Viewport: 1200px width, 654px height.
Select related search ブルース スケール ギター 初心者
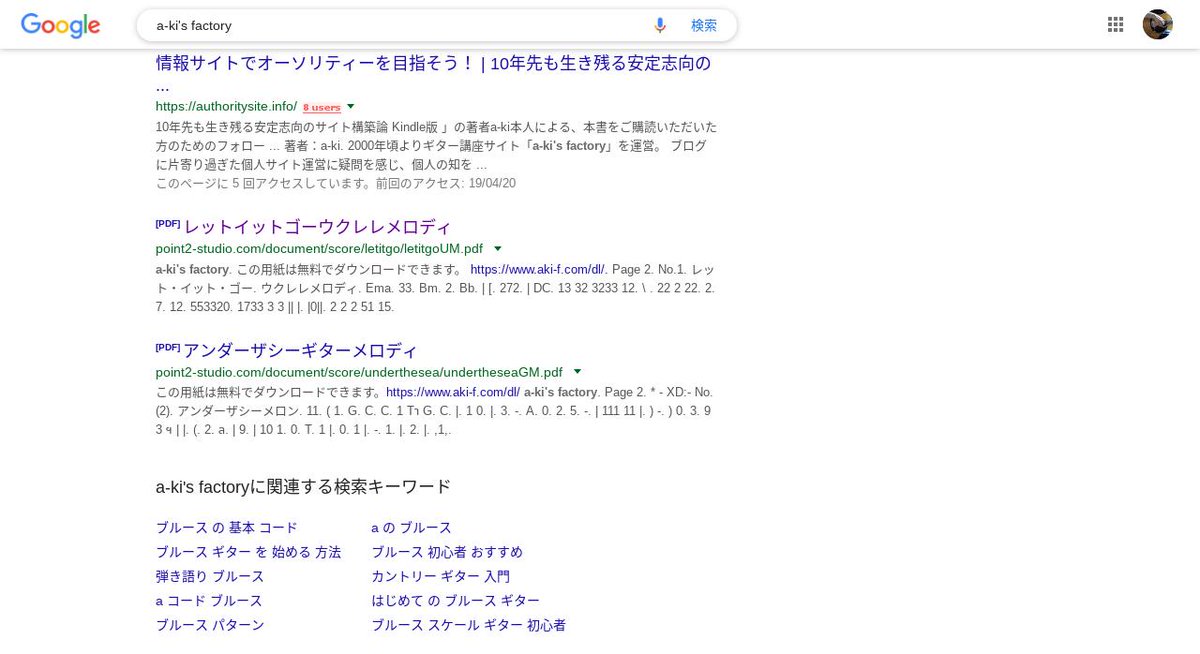(x=469, y=625)
